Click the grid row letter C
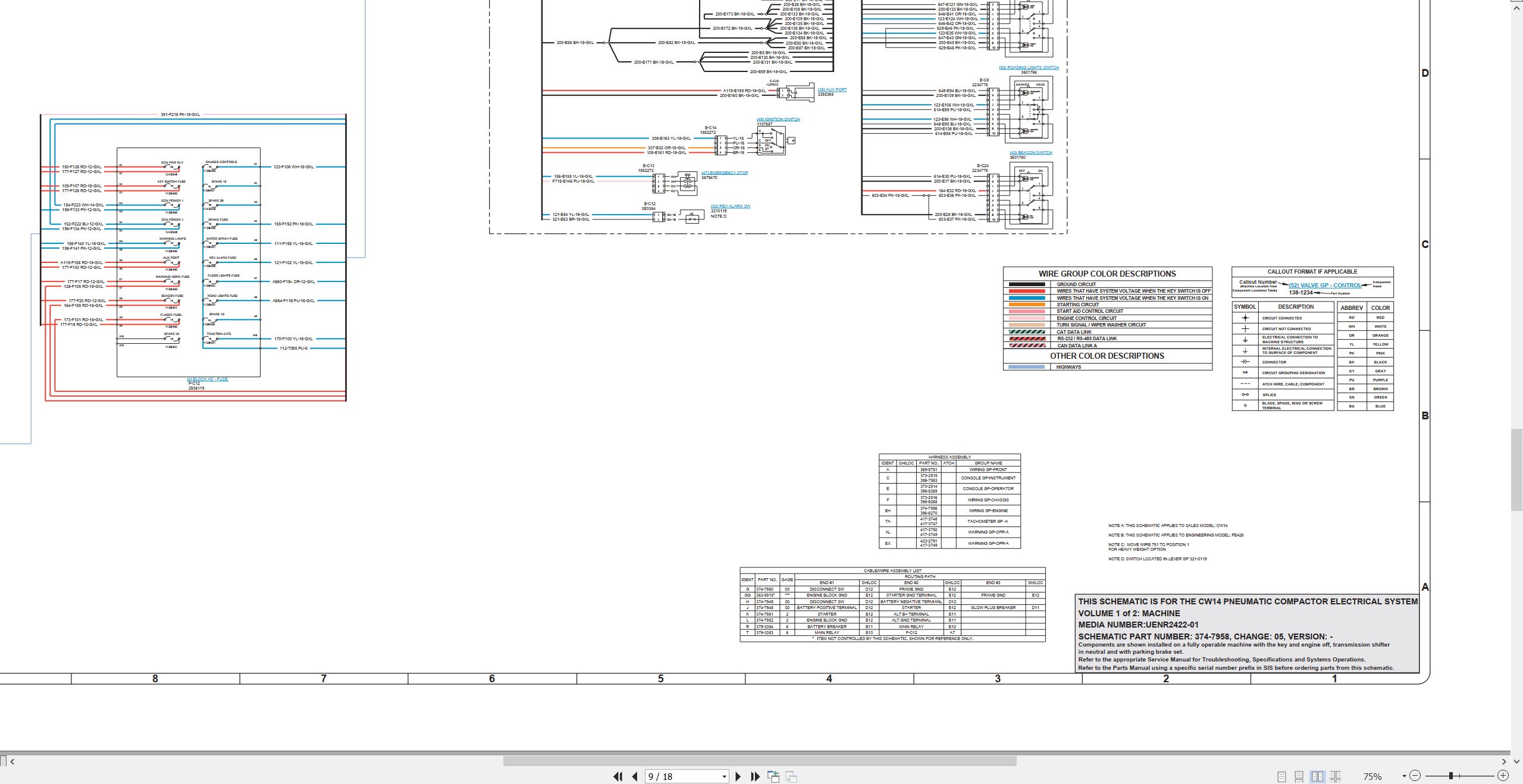The image size is (1523, 784). pos(1425,244)
